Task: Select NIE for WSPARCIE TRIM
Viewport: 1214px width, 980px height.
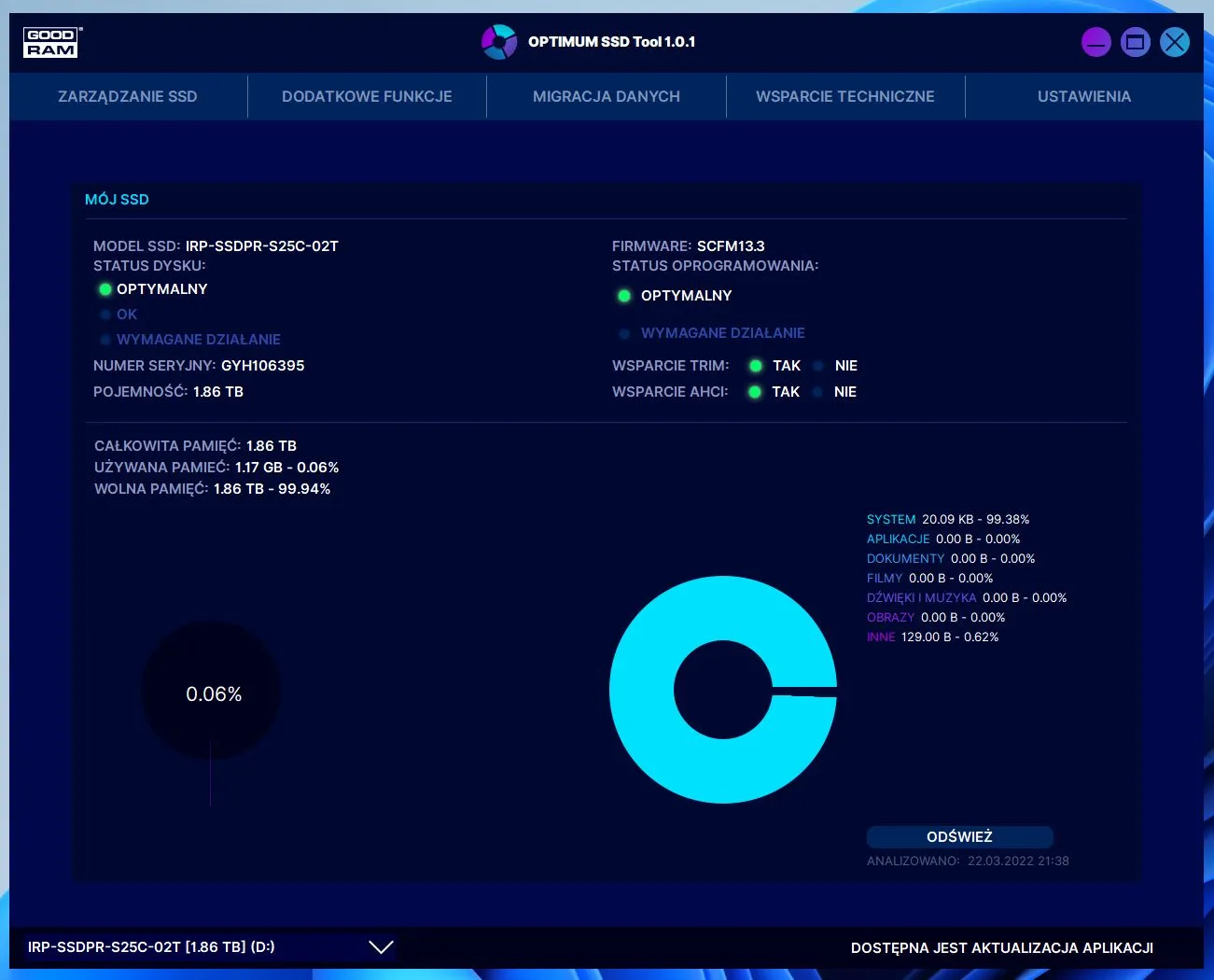Action: (818, 366)
